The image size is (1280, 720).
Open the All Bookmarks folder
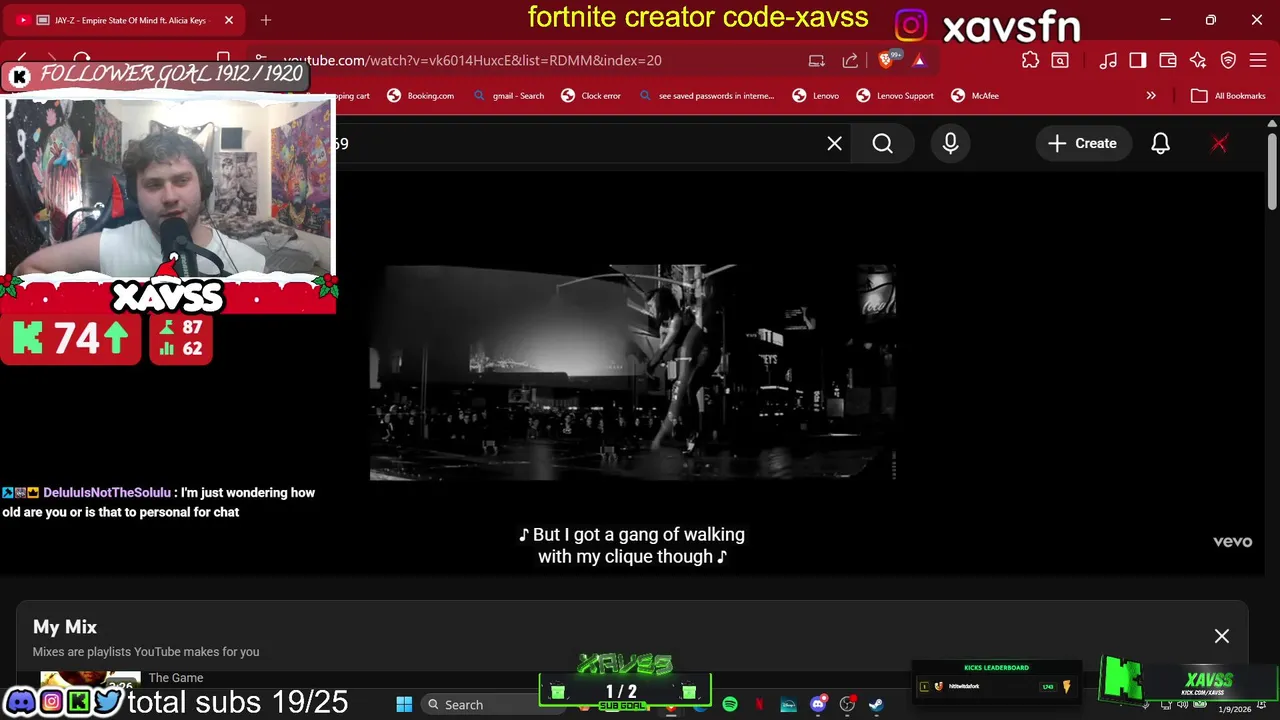1228,96
